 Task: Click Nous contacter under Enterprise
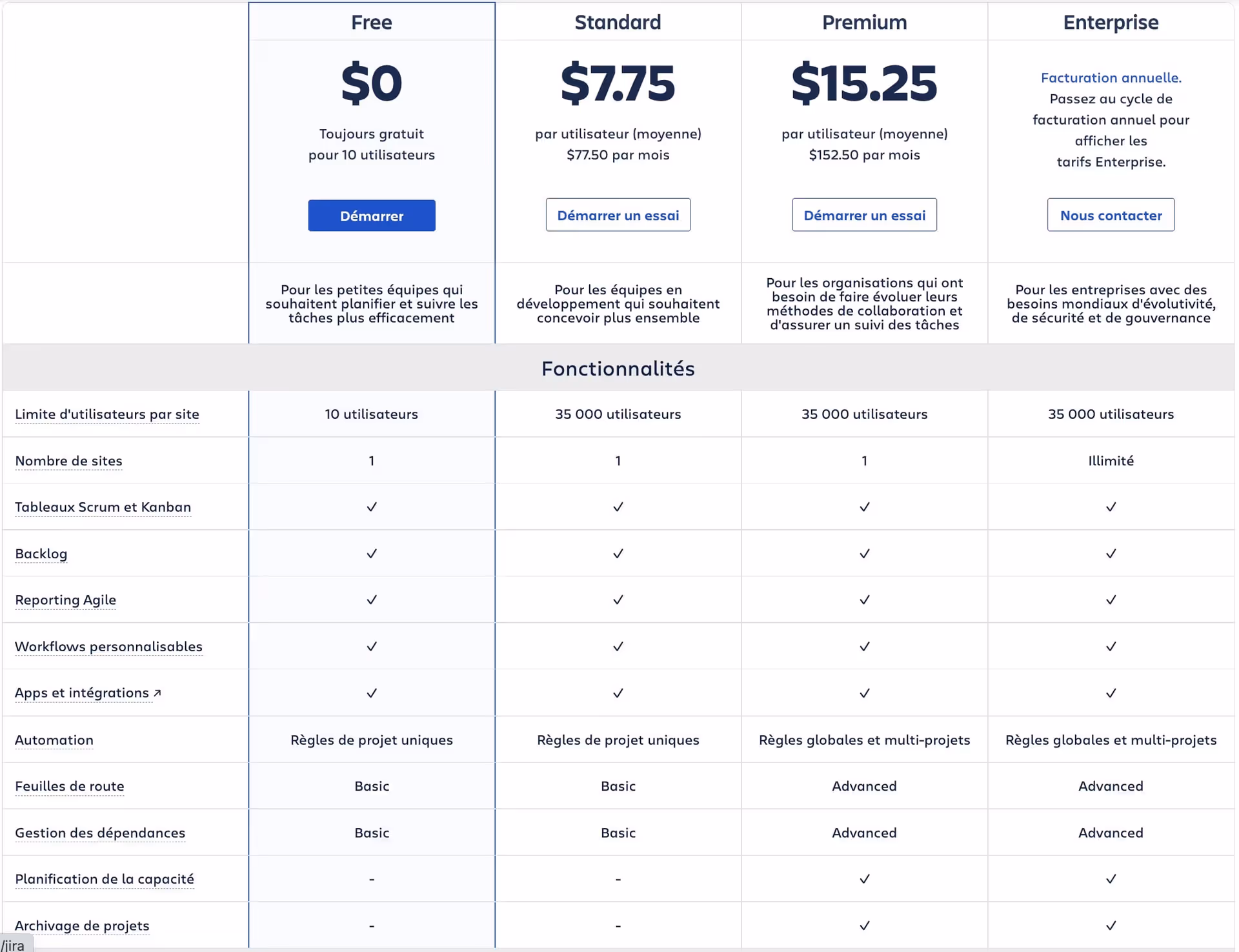1110,214
